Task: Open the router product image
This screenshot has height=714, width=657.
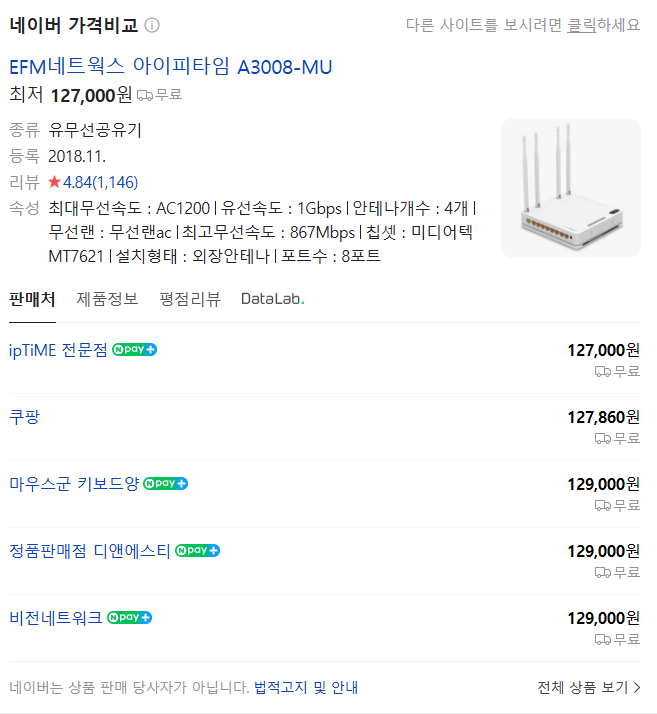Action: [571, 188]
